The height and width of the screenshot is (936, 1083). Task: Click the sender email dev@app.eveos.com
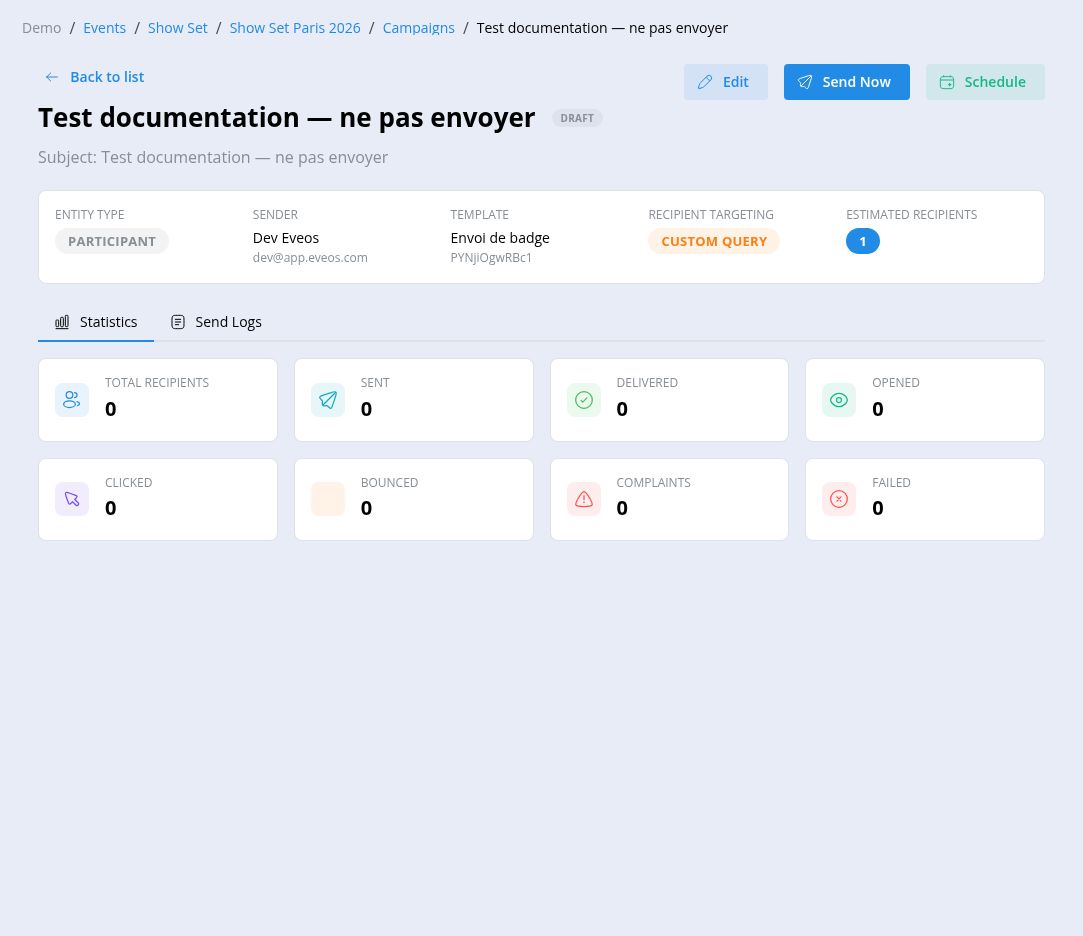(310, 258)
